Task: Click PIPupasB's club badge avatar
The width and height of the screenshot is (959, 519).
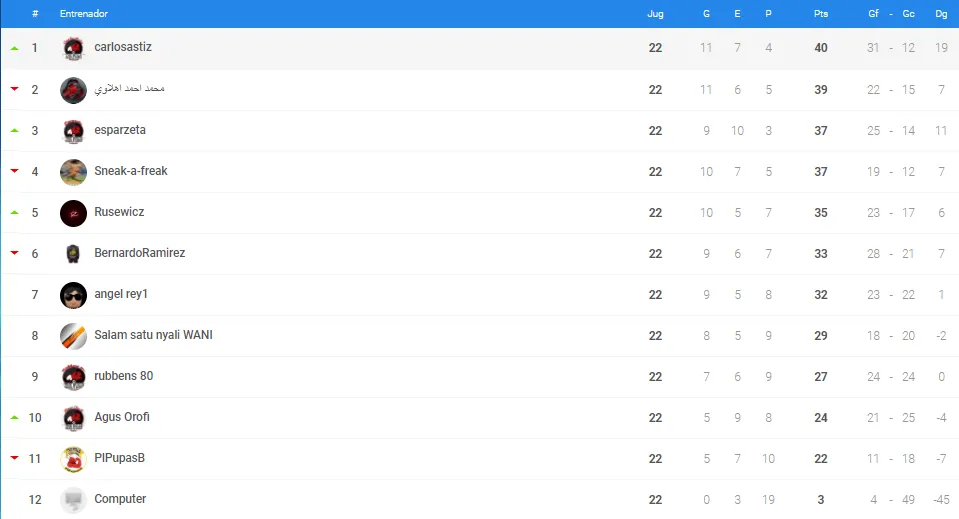Action: pyautogui.click(x=73, y=458)
